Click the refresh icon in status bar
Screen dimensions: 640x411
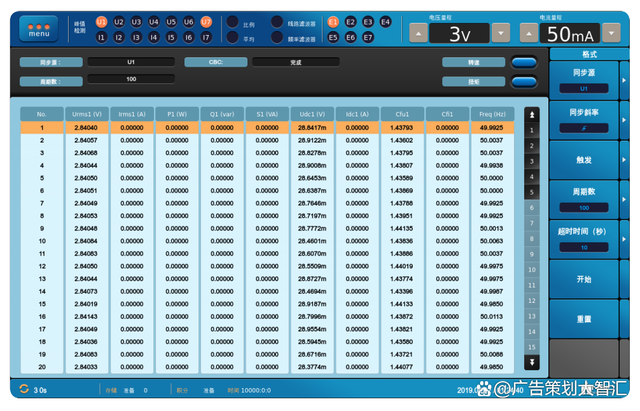point(24,389)
